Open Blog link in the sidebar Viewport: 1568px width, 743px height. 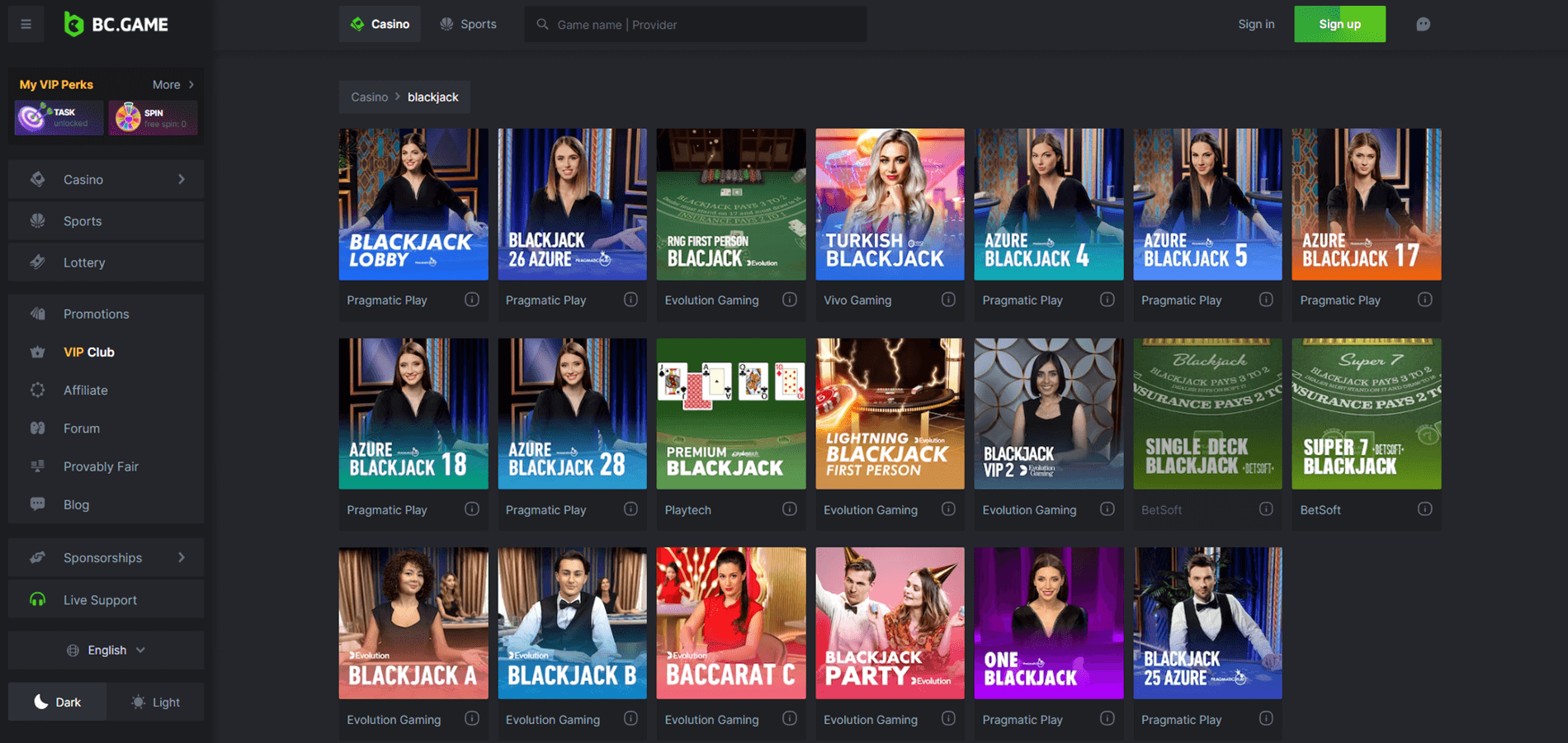(106, 504)
